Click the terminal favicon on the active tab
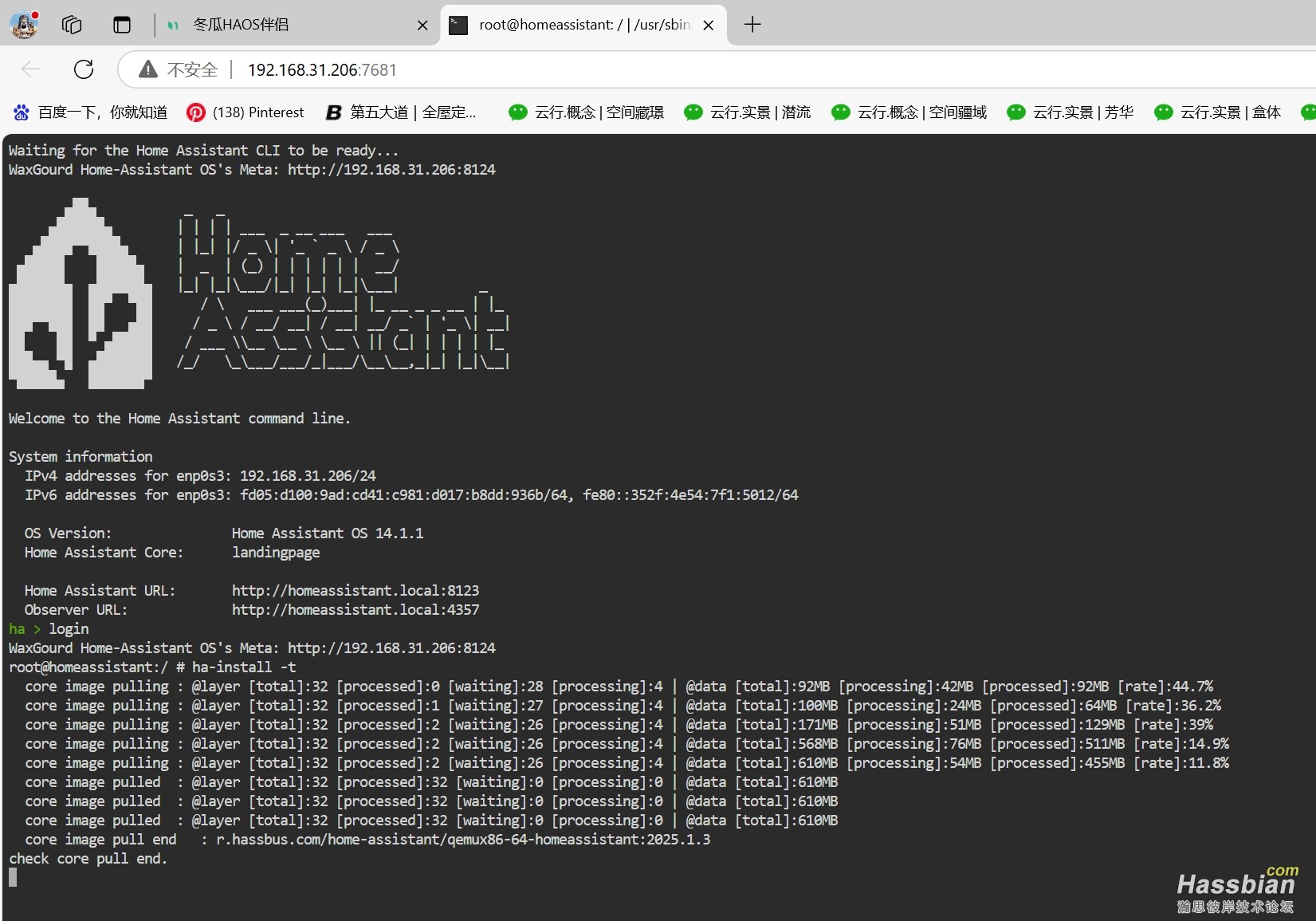This screenshot has width=1316, height=921. point(458,26)
